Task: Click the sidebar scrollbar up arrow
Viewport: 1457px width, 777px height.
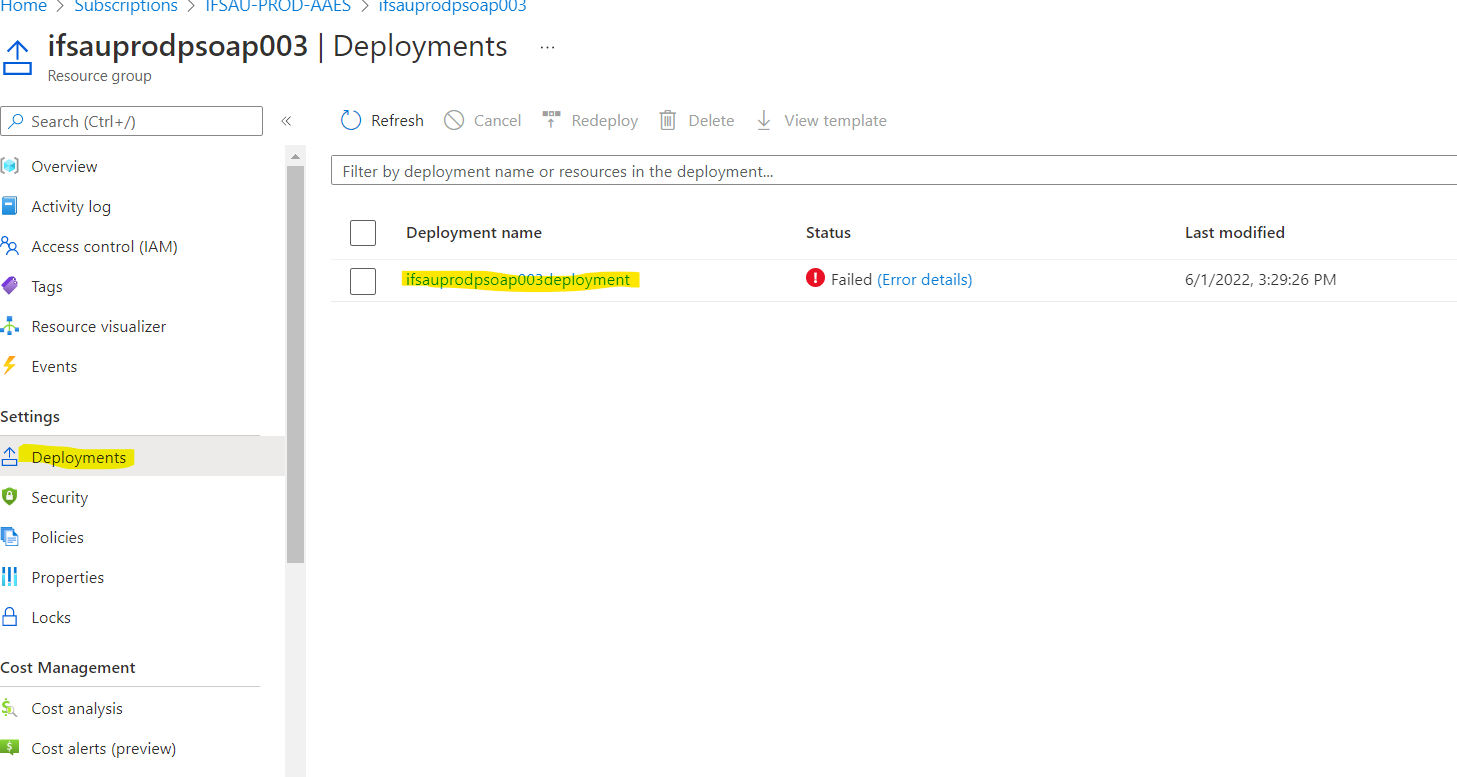Action: point(295,157)
